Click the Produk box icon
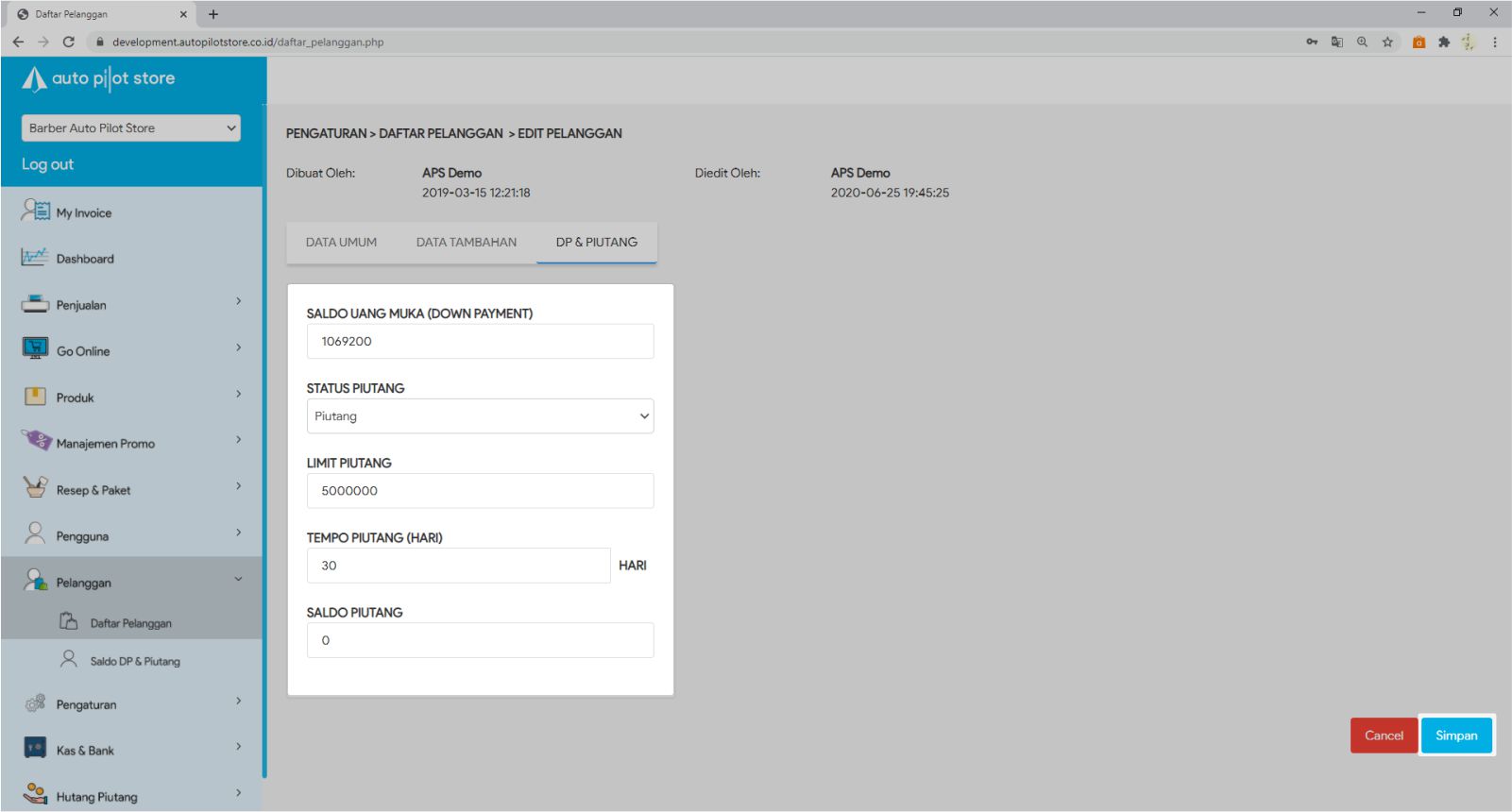The image size is (1512, 812). tap(35, 397)
